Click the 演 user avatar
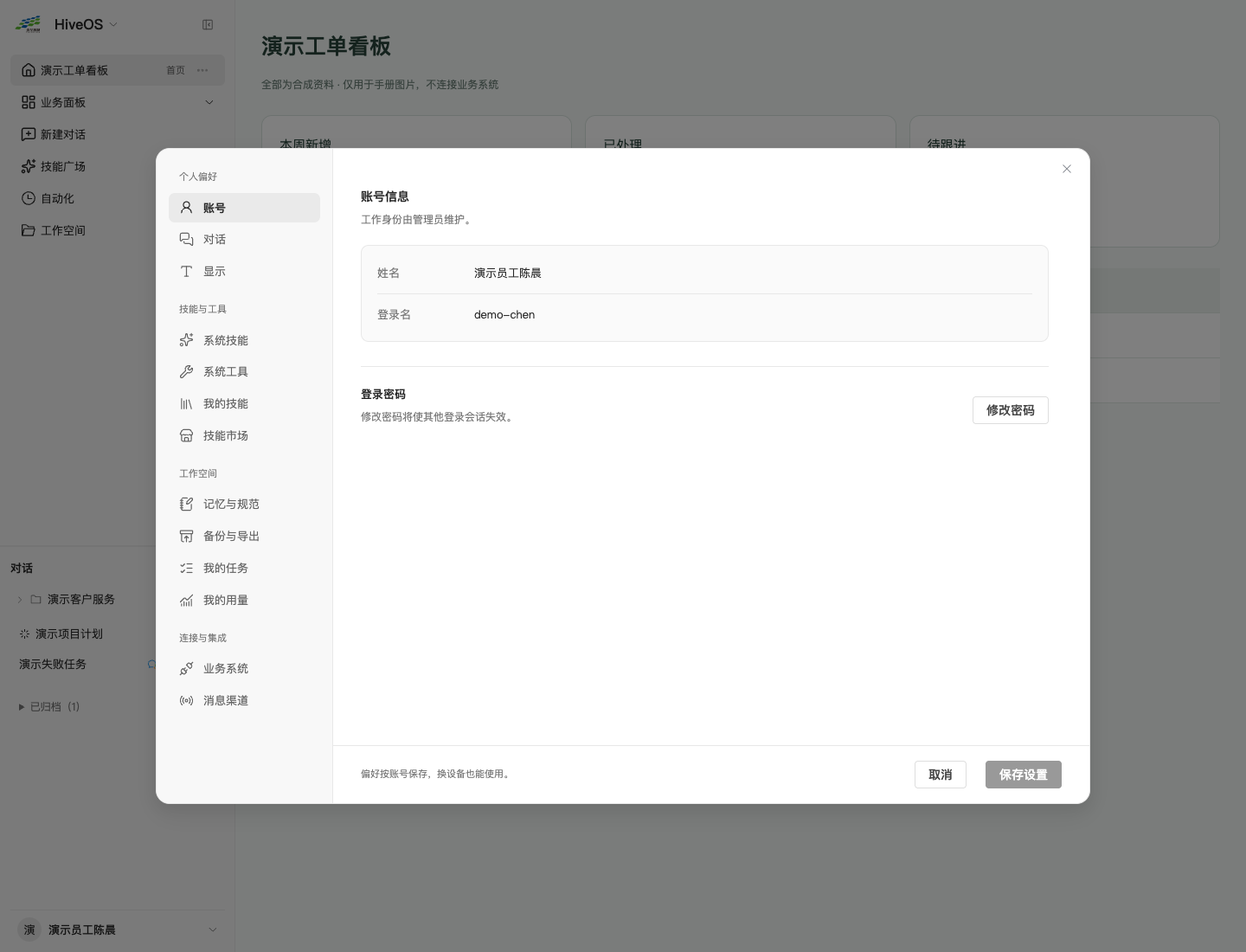Viewport: 1246px width, 952px height. [29, 929]
